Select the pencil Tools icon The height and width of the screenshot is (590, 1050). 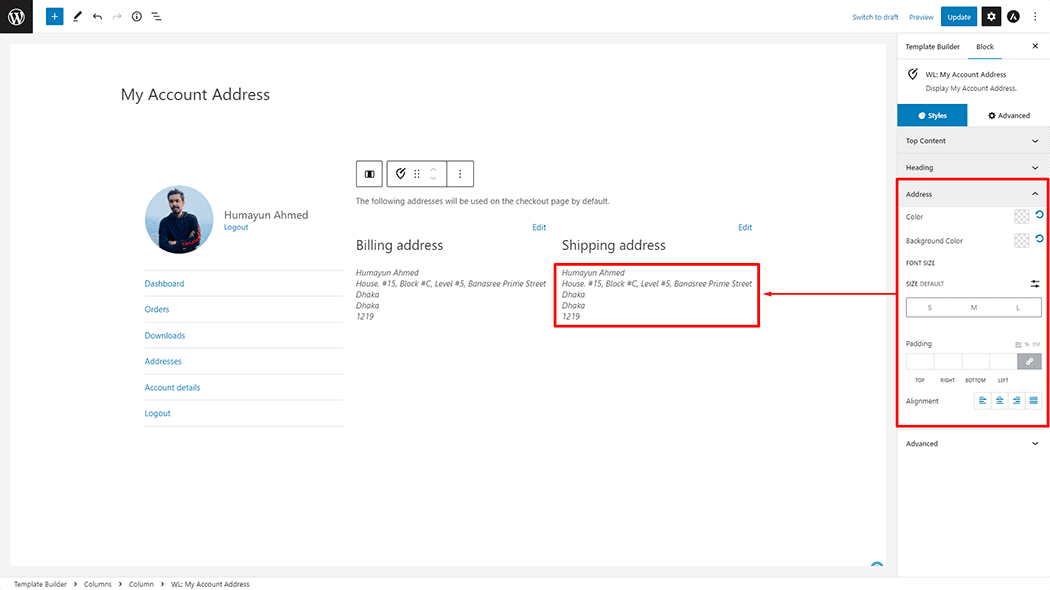click(x=77, y=17)
